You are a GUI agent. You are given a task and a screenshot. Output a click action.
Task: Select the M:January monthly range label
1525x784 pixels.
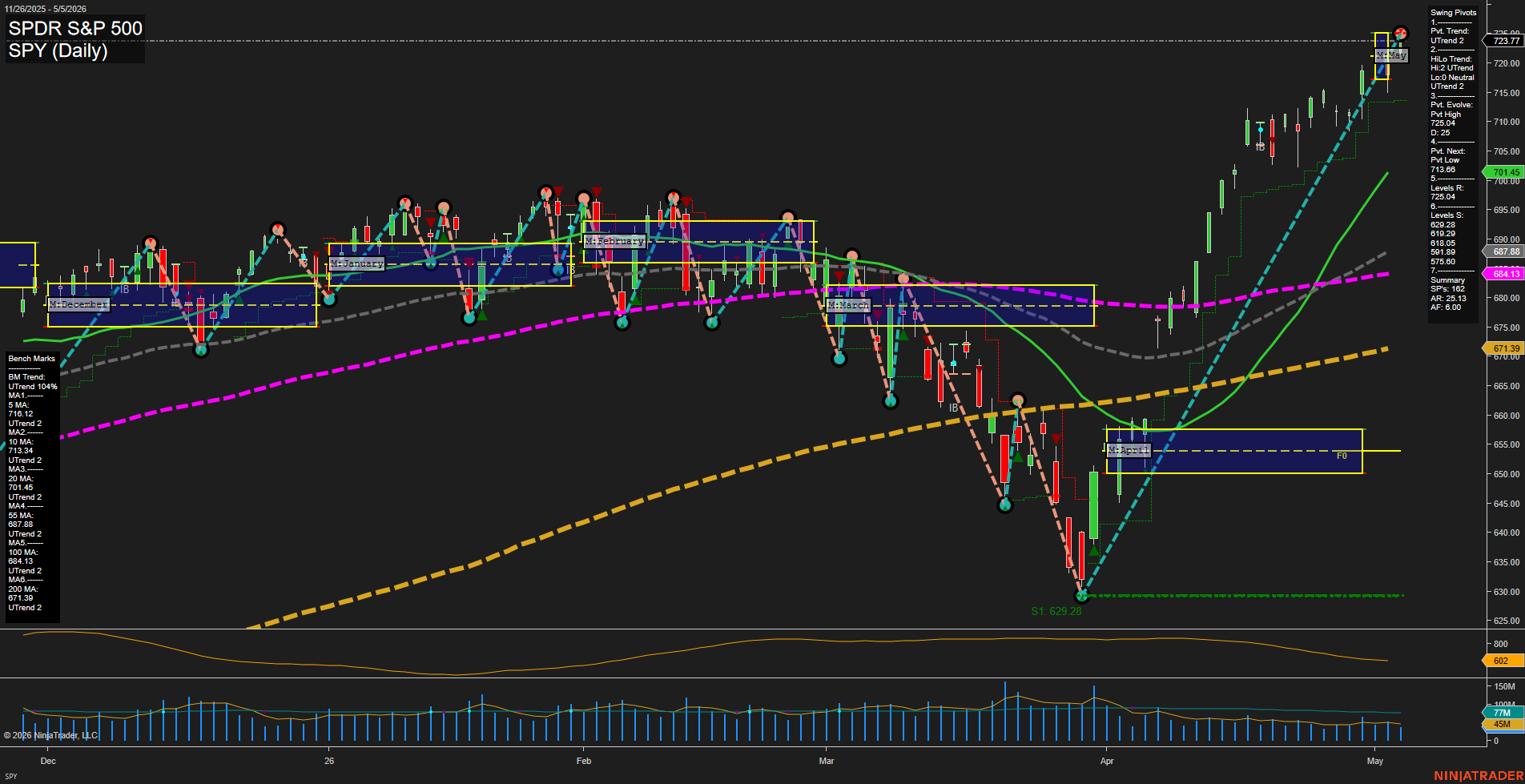[356, 263]
